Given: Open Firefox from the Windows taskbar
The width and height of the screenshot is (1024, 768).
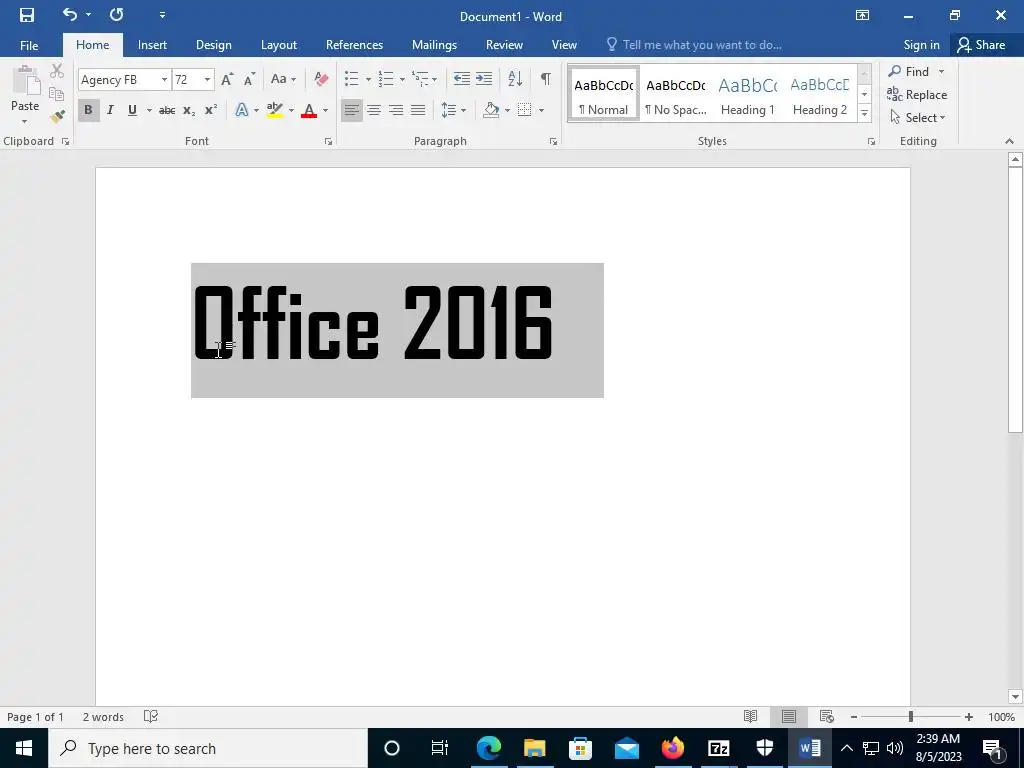Looking at the screenshot, I should [673, 748].
